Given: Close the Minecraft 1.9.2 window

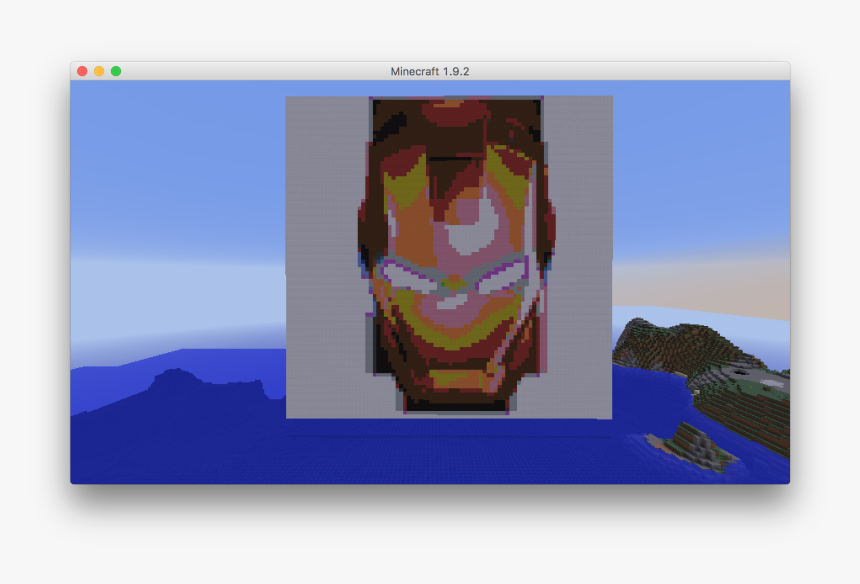Looking at the screenshot, I should [82, 71].
